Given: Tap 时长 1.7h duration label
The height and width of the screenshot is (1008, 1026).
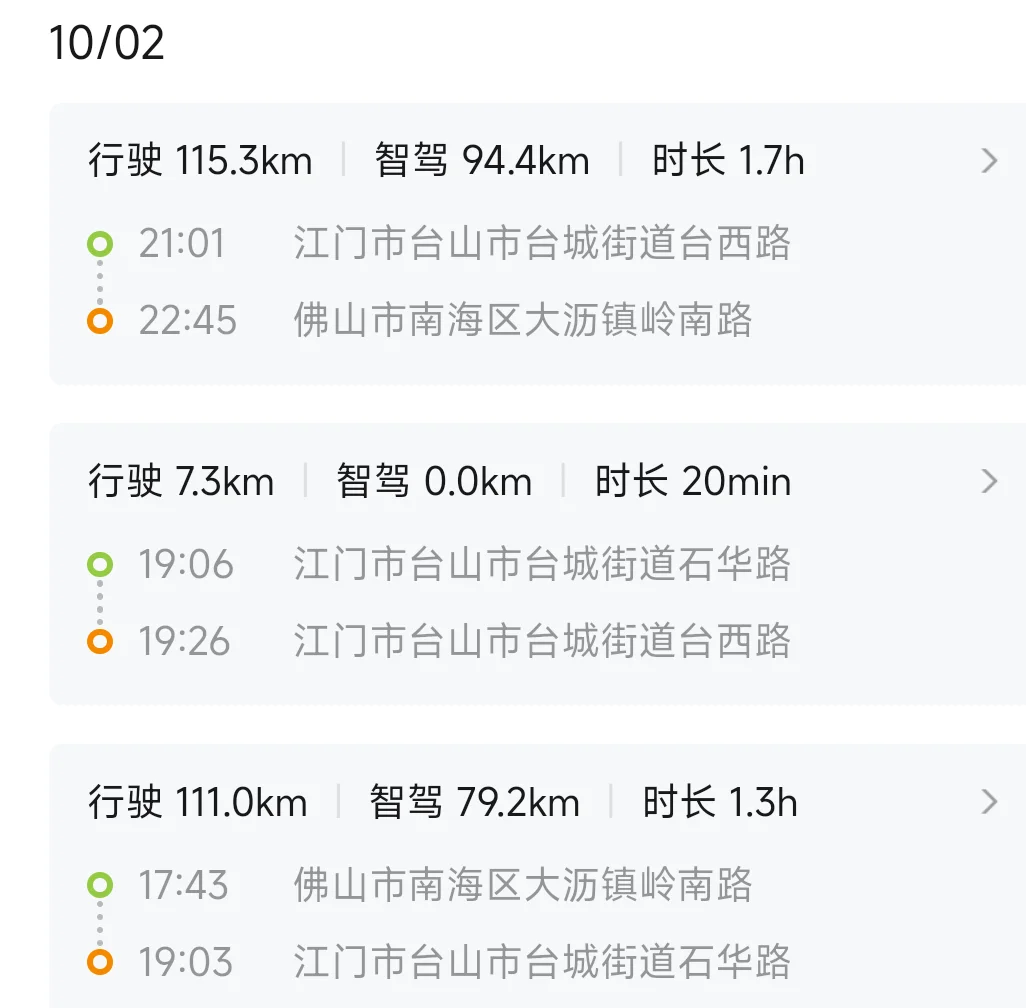Looking at the screenshot, I should coord(728,161).
